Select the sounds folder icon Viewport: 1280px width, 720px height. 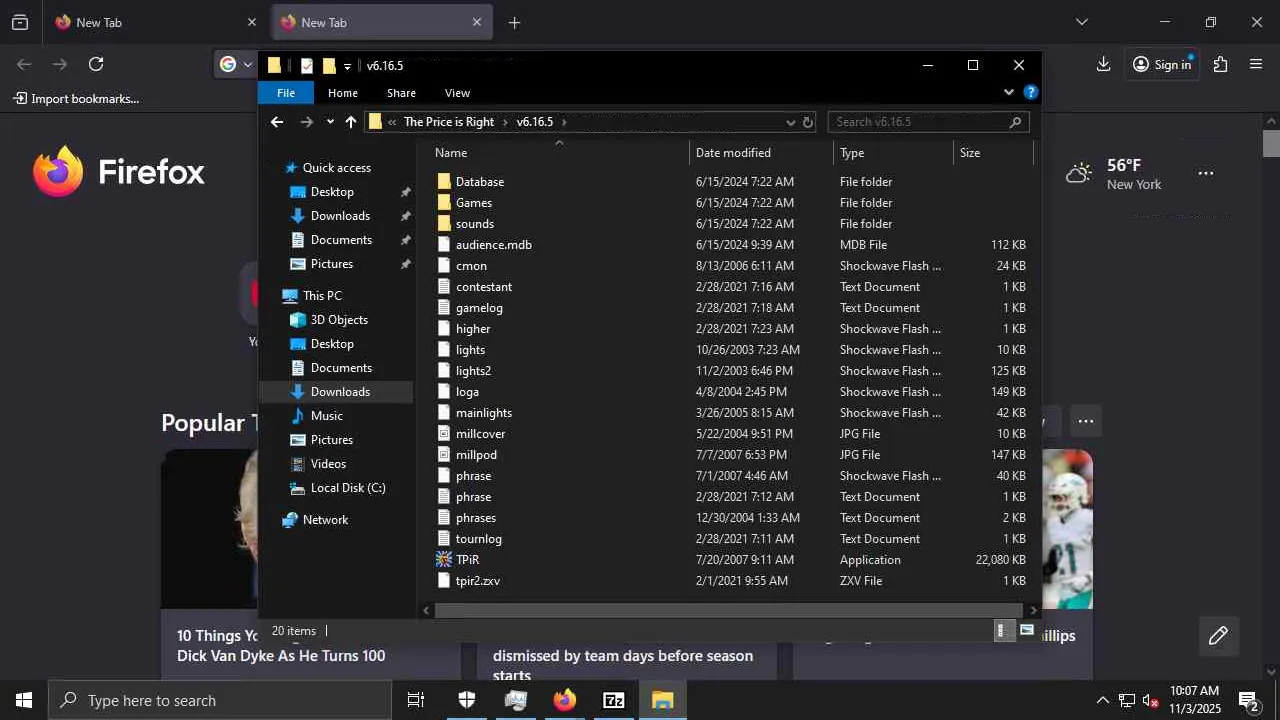coord(444,224)
